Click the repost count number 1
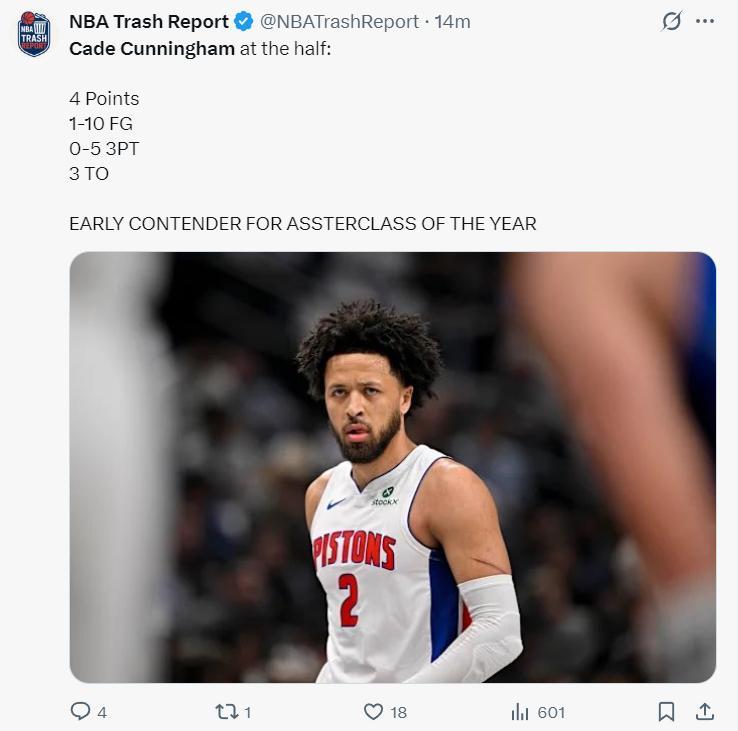Screen dimensions: 738x731 coord(248,712)
